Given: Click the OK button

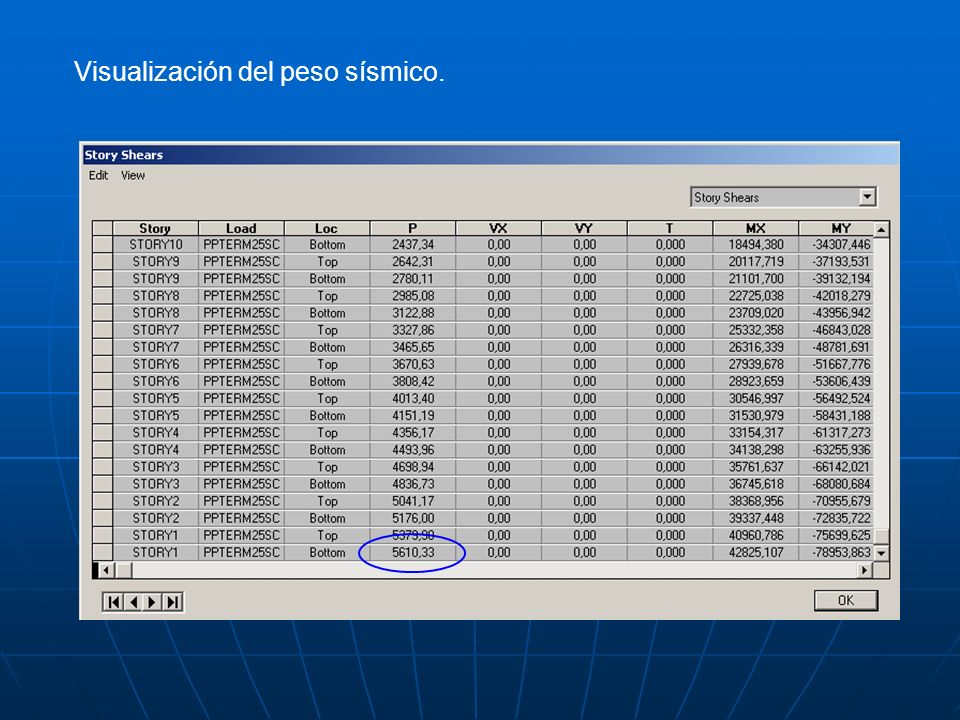Looking at the screenshot, I should pyautogui.click(x=846, y=601).
